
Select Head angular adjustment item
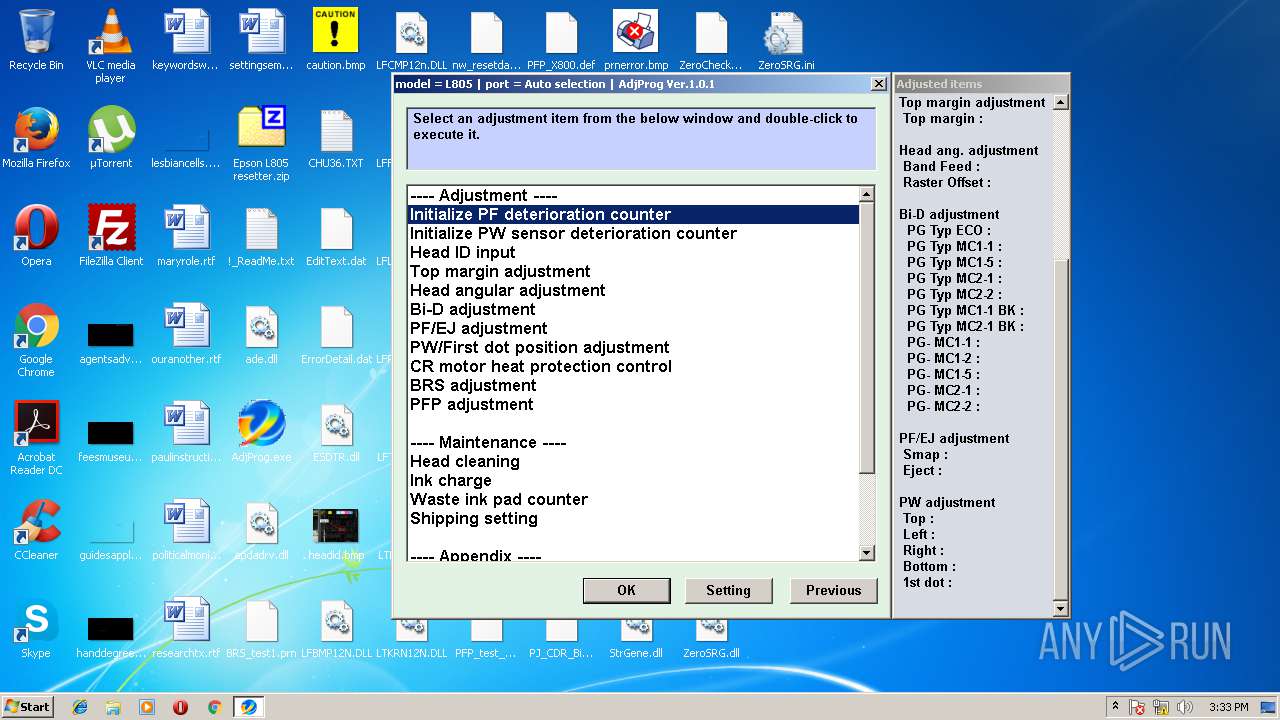coord(633,290)
